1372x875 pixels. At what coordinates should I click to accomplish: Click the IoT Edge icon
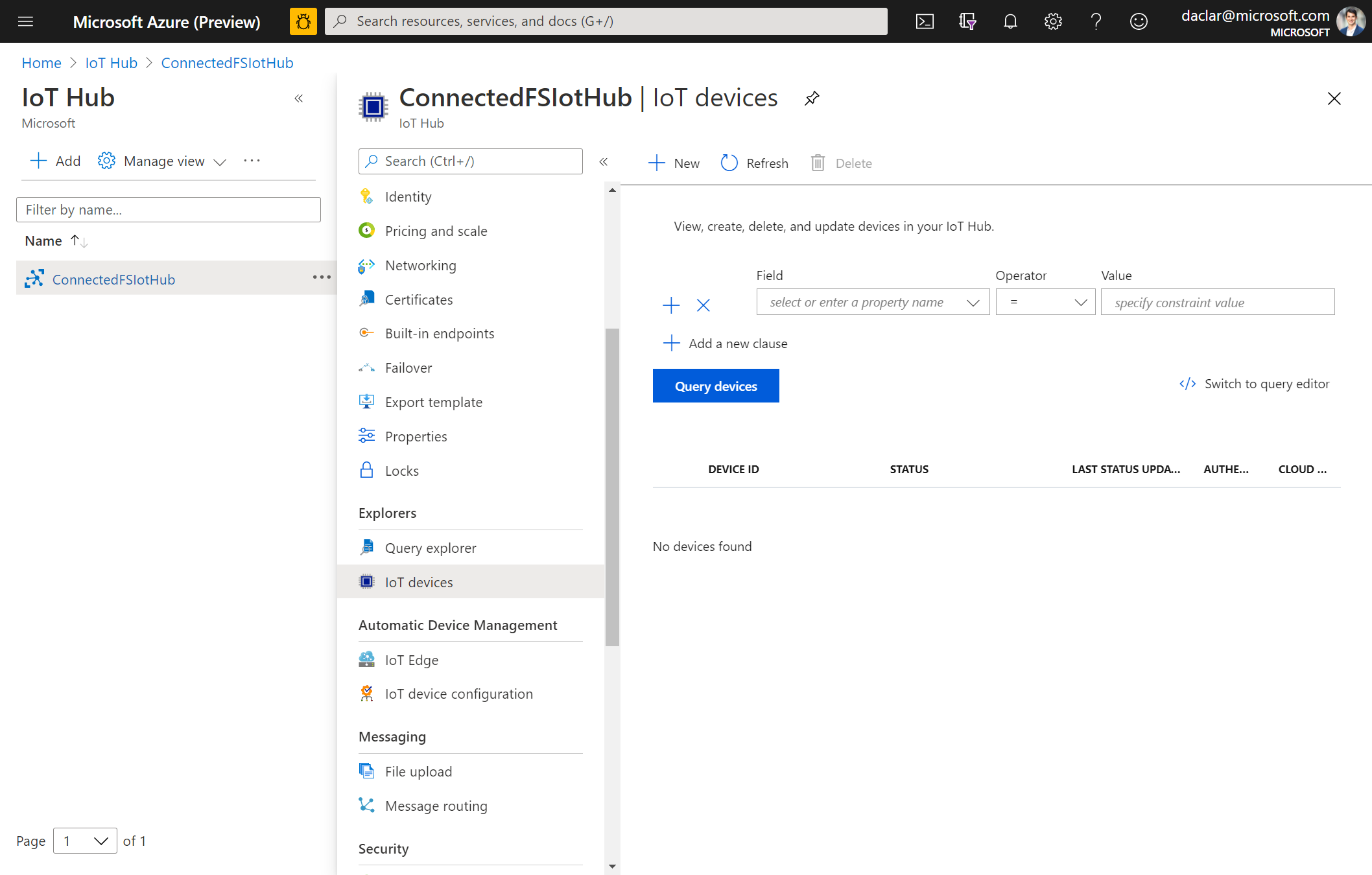pos(367,658)
